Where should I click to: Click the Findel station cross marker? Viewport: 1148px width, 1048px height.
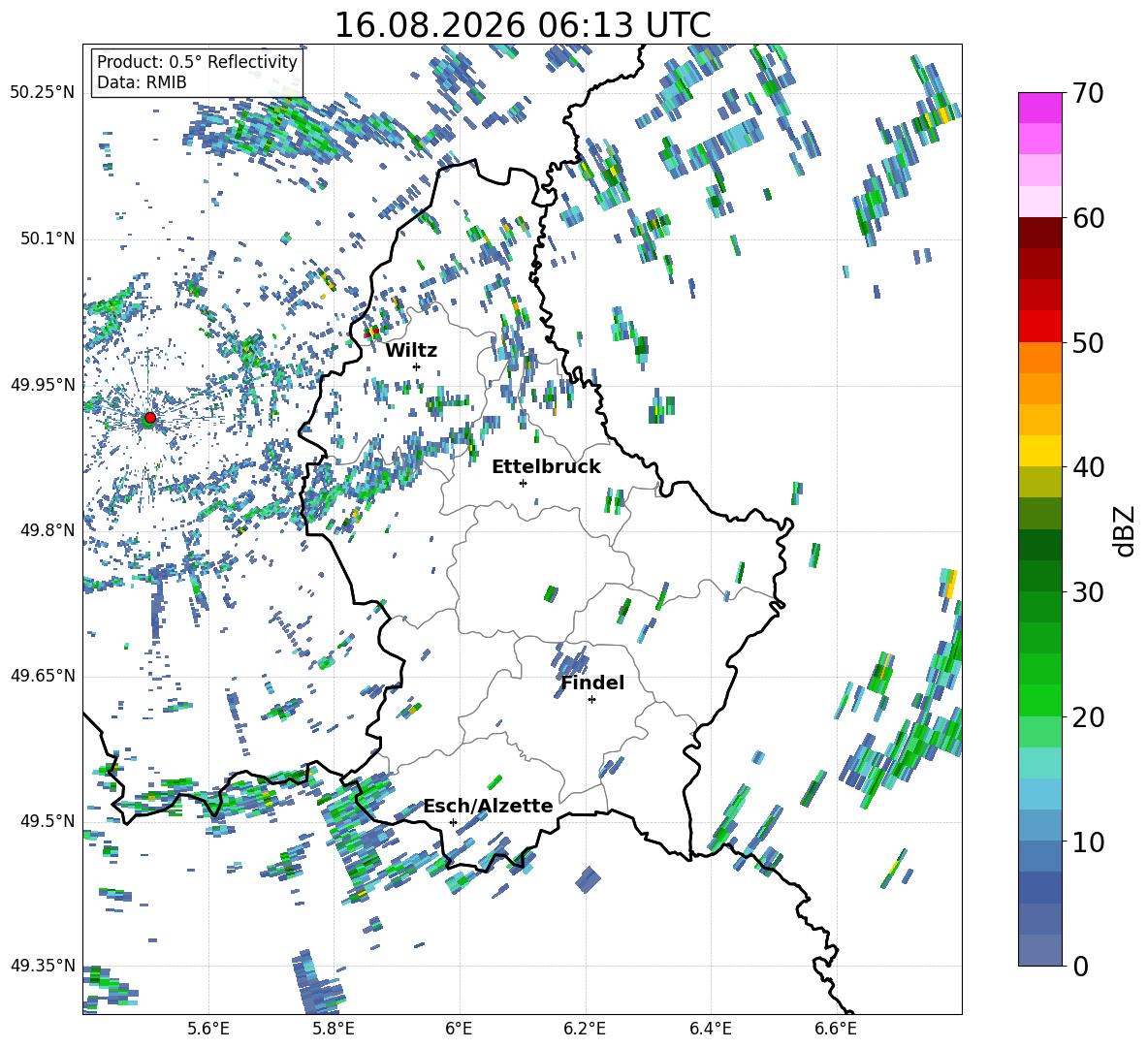pos(591,700)
